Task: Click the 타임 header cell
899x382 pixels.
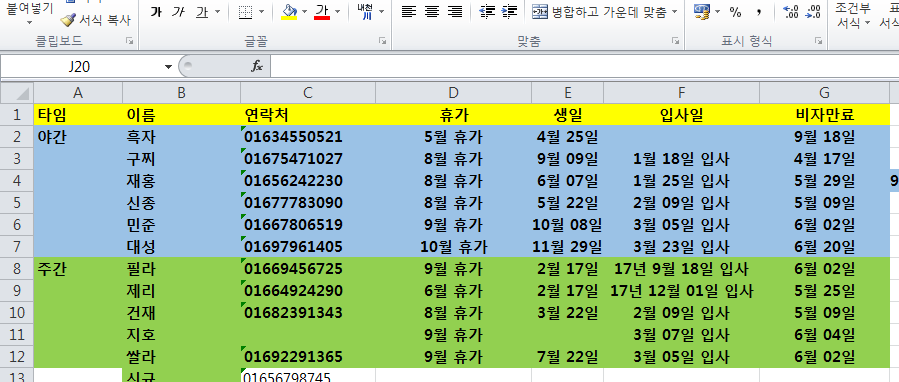Action: click(x=78, y=115)
